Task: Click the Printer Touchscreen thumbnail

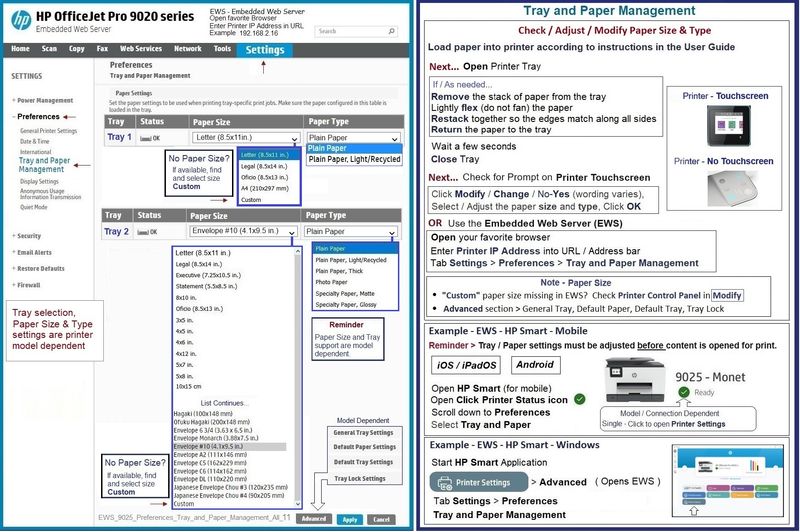Action: (729, 125)
